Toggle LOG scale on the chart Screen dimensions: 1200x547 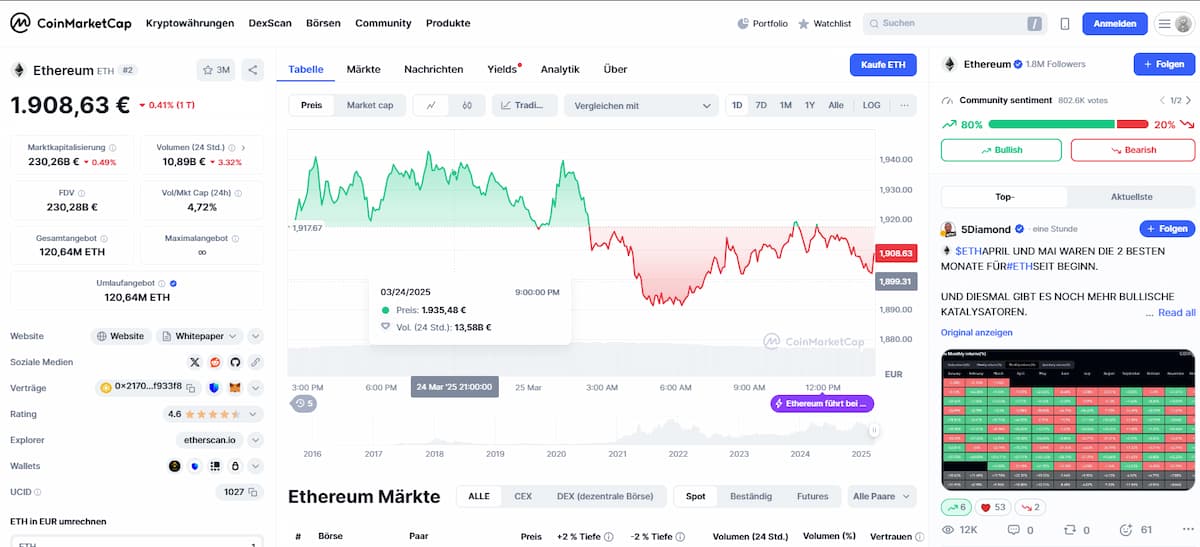tap(872, 105)
